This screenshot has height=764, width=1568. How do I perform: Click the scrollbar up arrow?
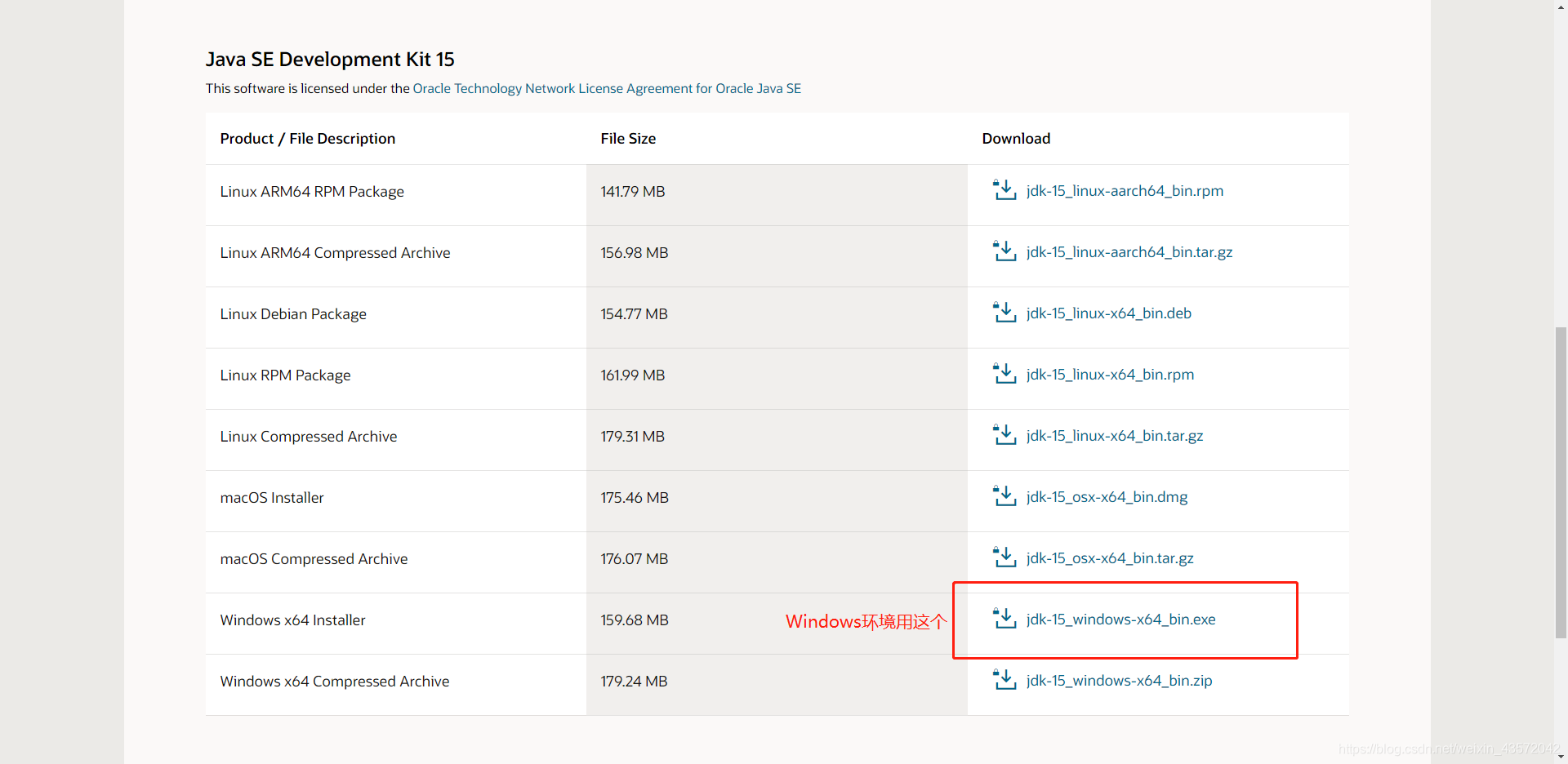tap(1561, 7)
